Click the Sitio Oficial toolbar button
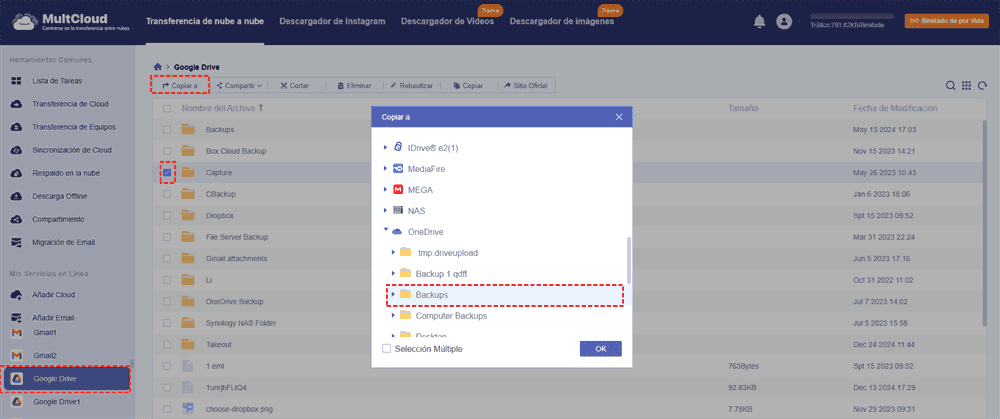This screenshot has height=419, width=1000. coord(526,85)
